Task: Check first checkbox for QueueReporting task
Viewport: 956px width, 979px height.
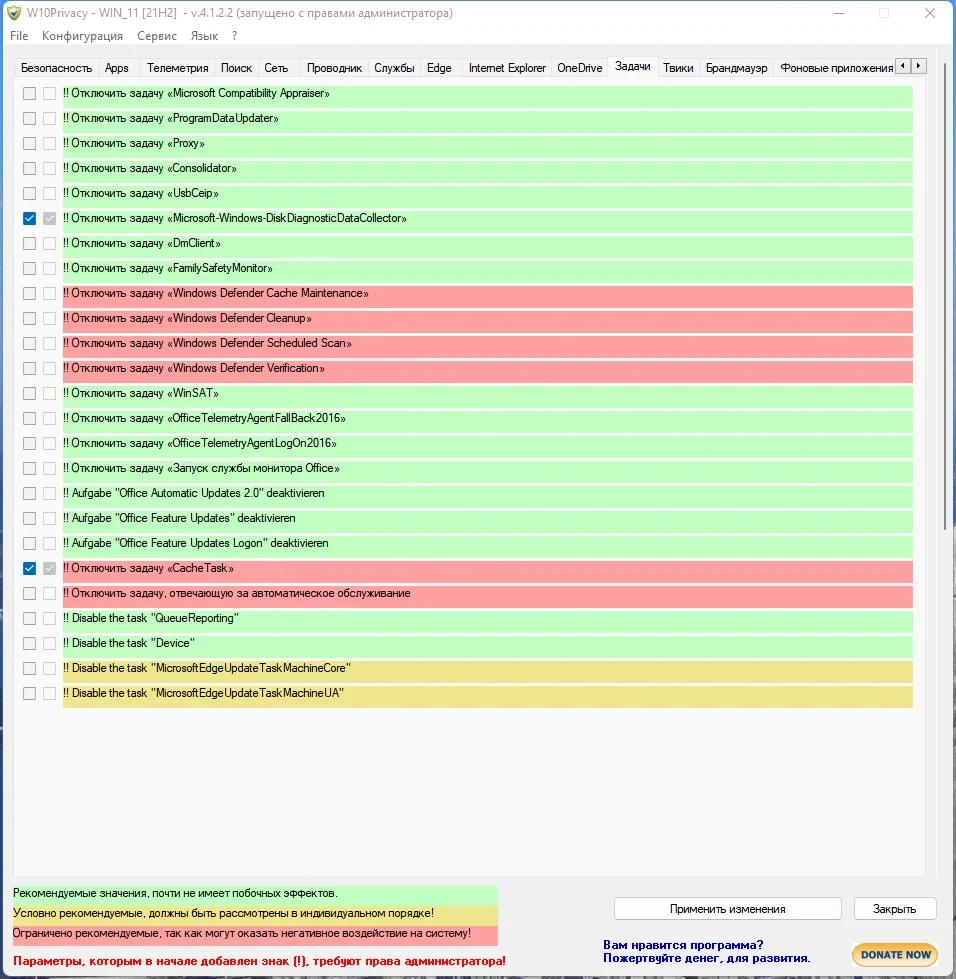Action: click(x=29, y=618)
